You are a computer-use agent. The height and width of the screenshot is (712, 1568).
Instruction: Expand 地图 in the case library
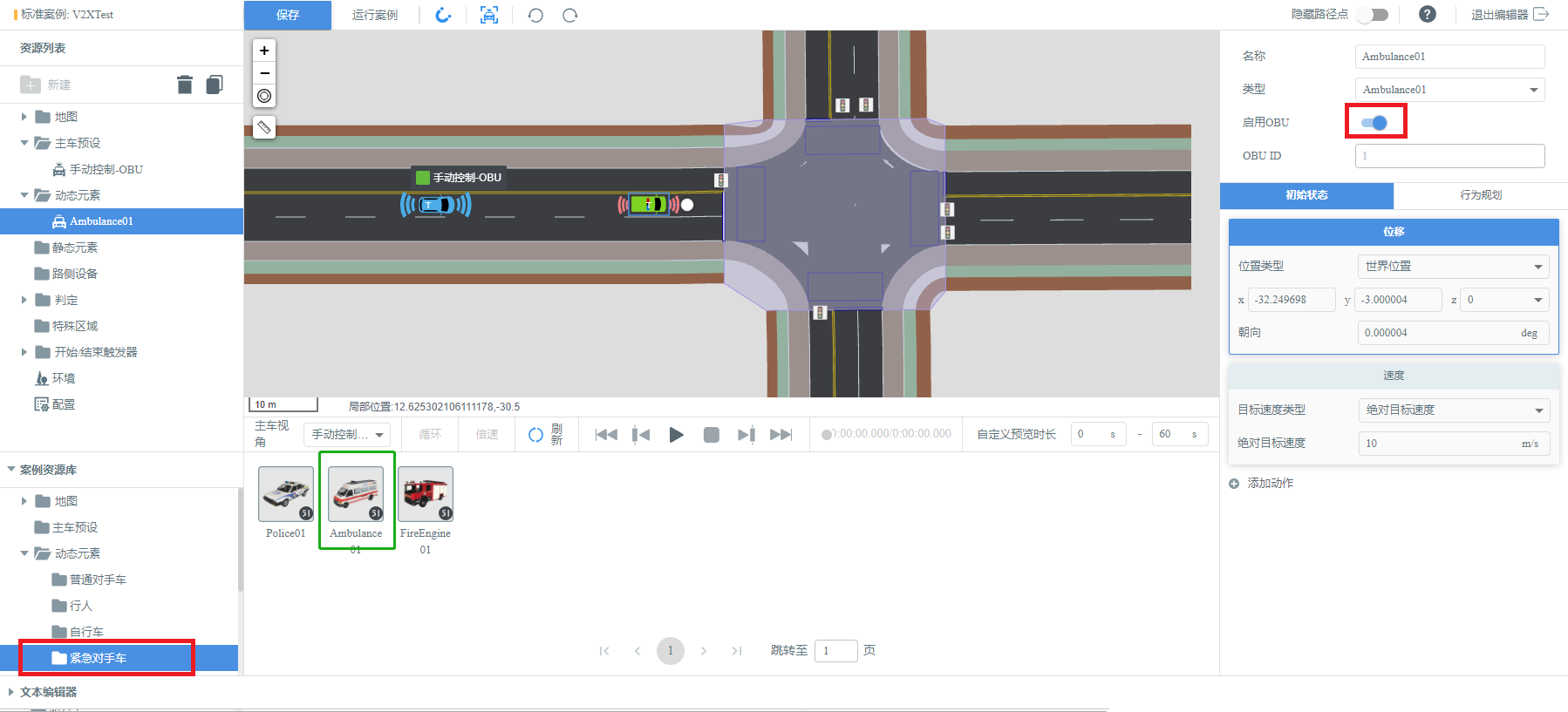[24, 501]
